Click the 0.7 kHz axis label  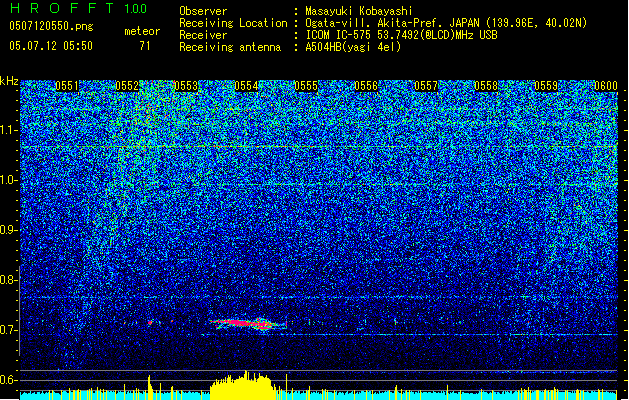[x=9, y=330]
